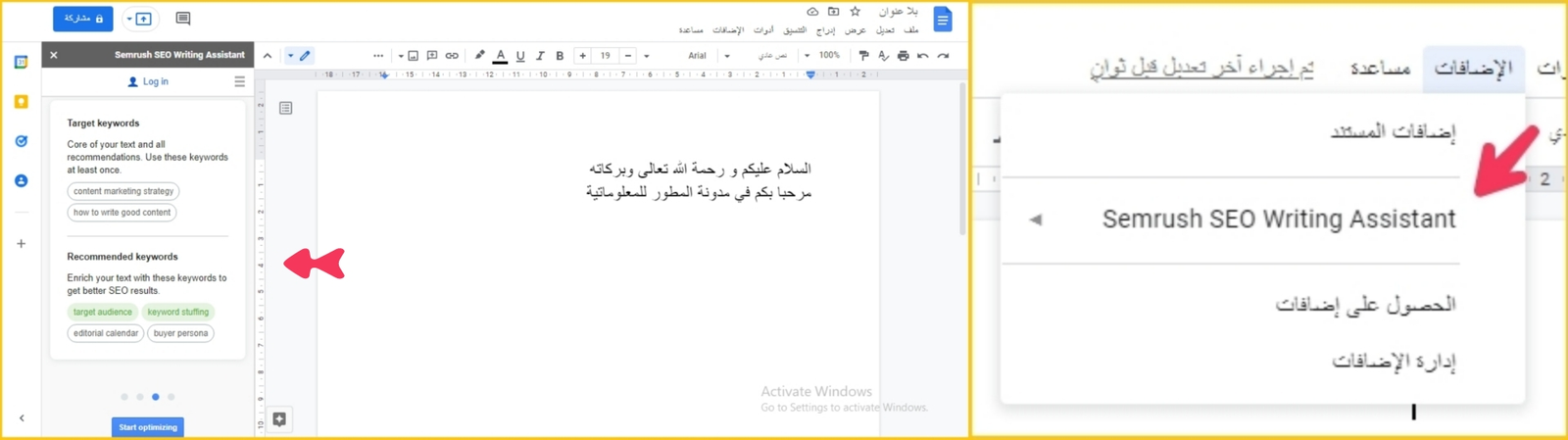Select إضافات المستند in the add-ons menu
The width and height of the screenshot is (1568, 440).
1393,131
